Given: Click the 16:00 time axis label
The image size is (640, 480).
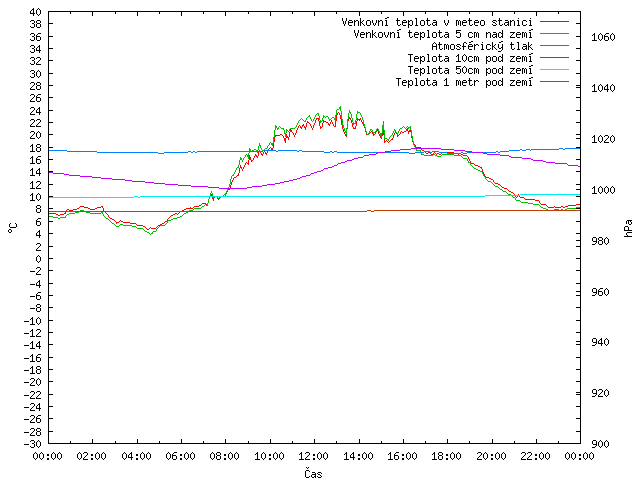Looking at the screenshot, I should coord(402,456).
